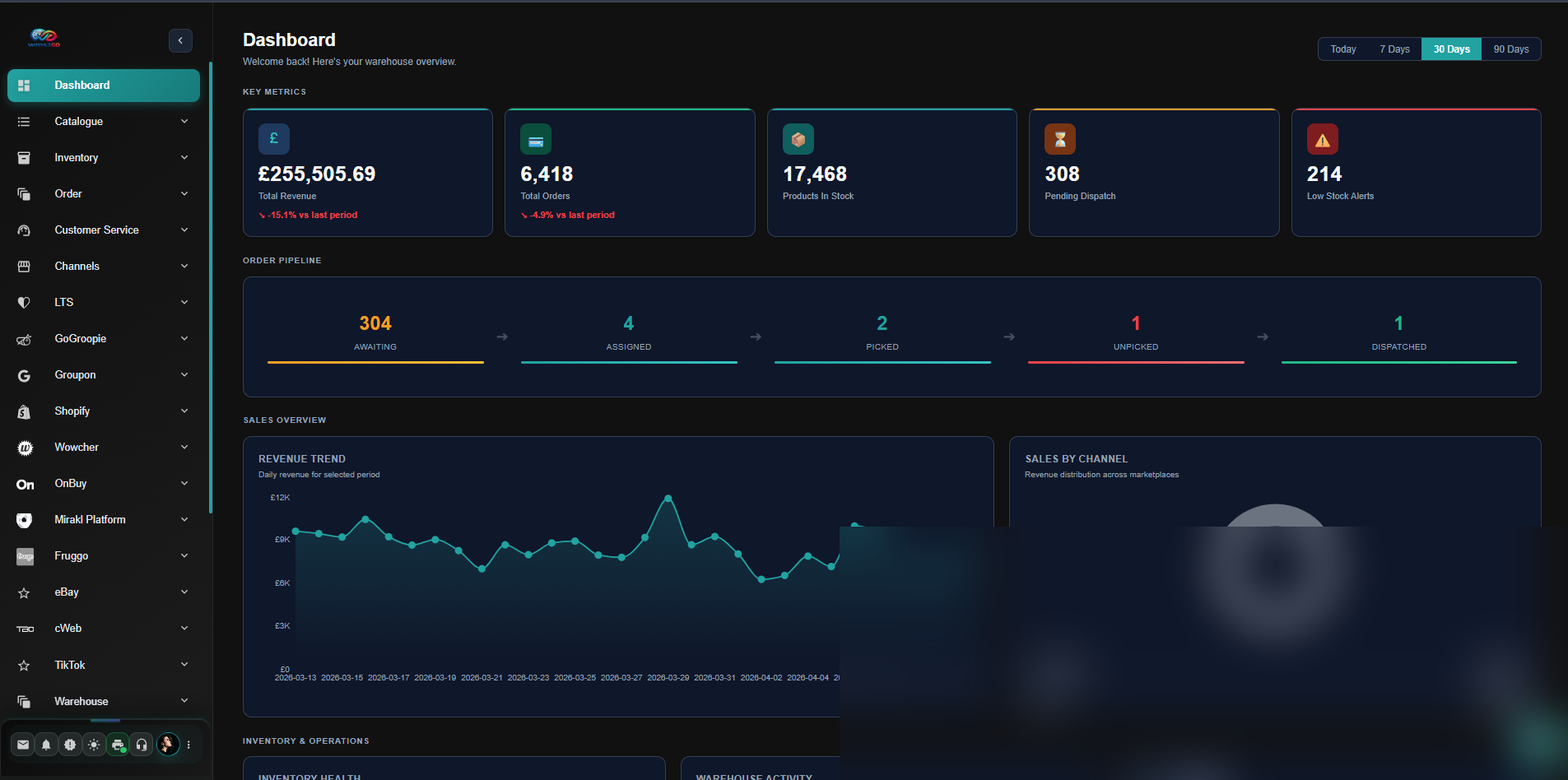Screen dimensions: 1568x780
Task: Open the three-dot more options menu
Action: click(x=188, y=745)
